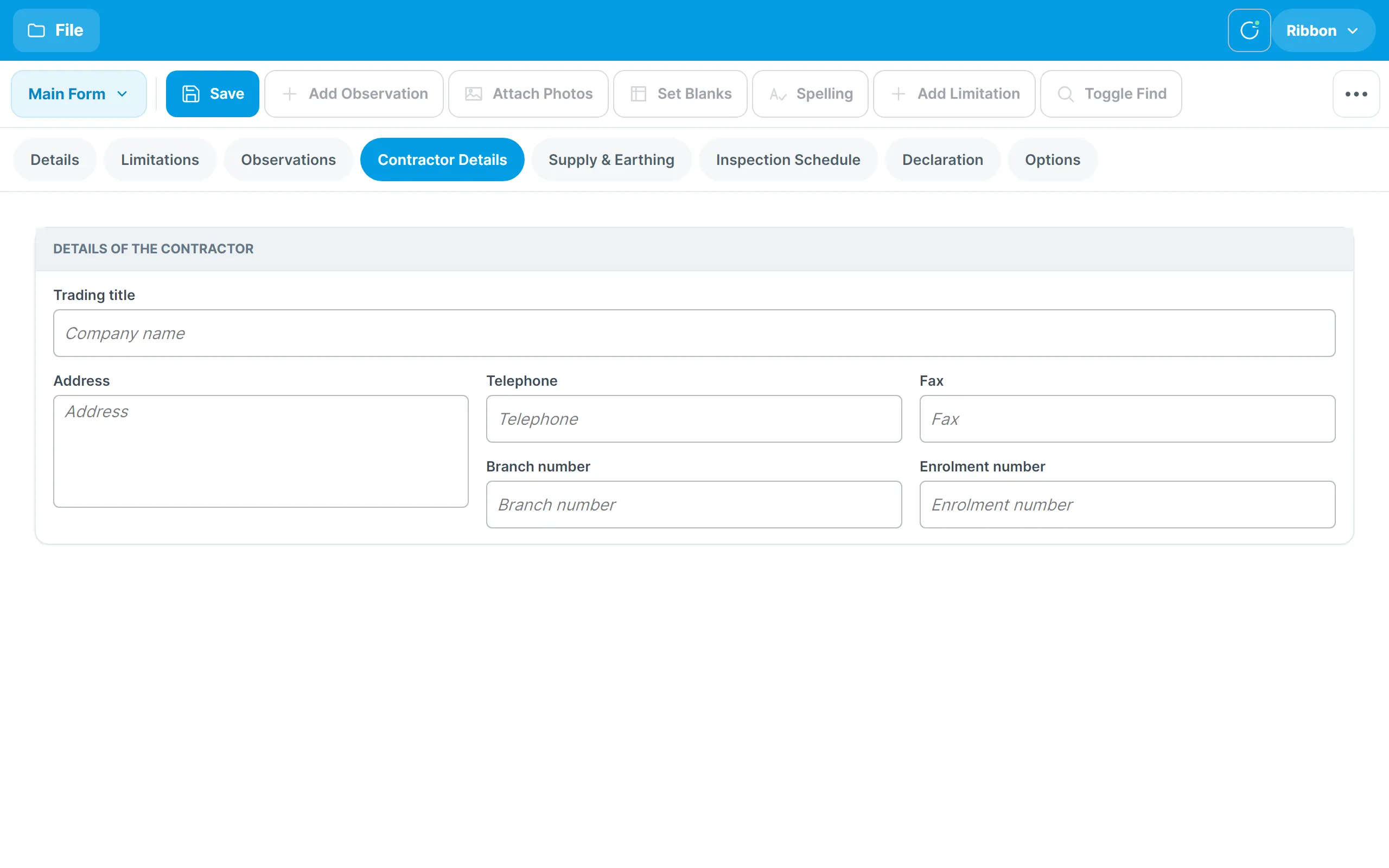Switch to the Details tab
This screenshot has height=868, width=1389.
click(x=54, y=159)
